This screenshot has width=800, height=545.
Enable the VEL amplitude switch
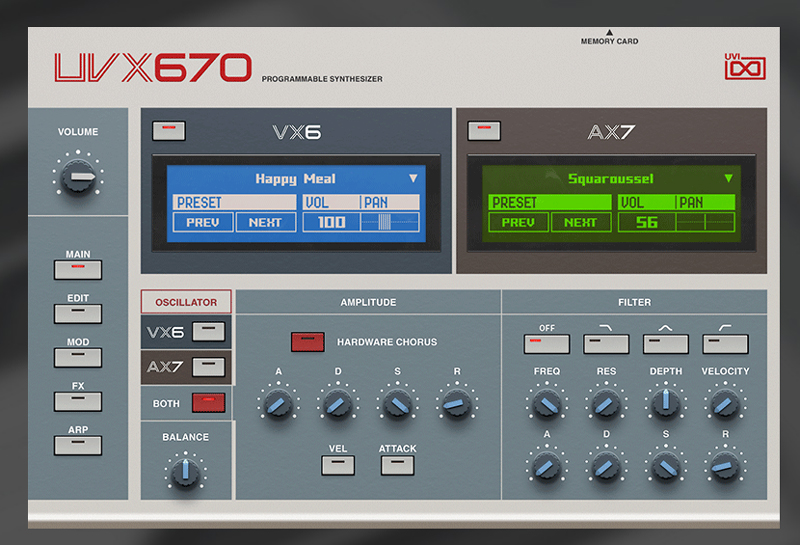tap(338, 465)
